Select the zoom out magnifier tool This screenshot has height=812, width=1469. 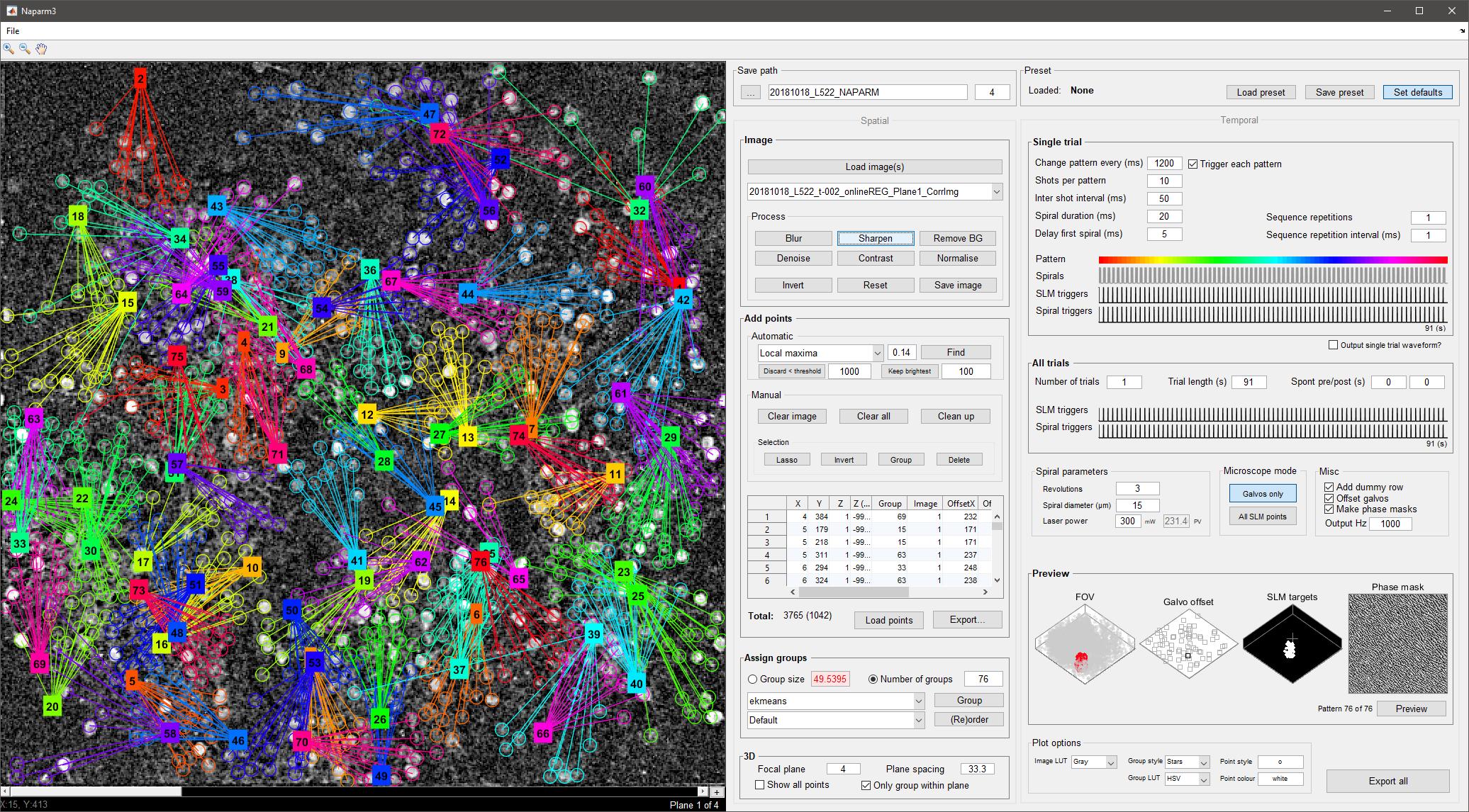(x=25, y=49)
